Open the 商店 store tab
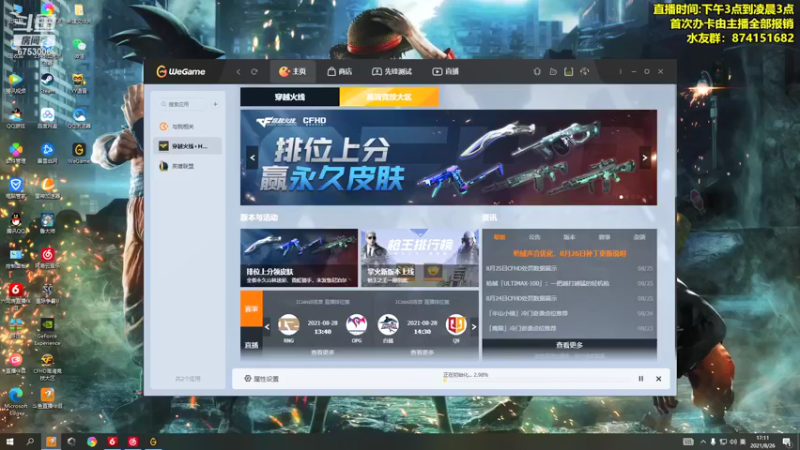This screenshot has width=800, height=450. [x=340, y=72]
